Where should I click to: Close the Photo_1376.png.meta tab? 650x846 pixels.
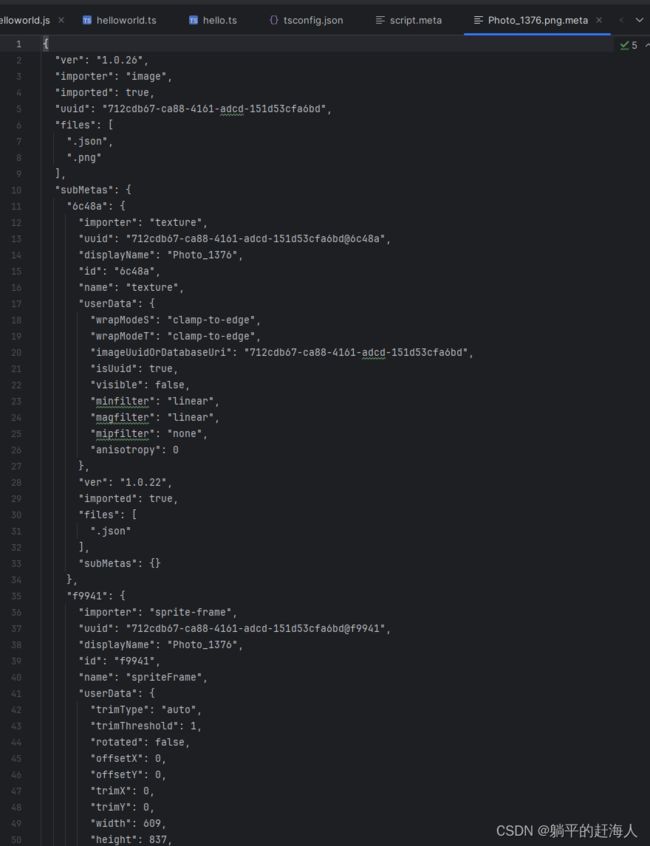(599, 20)
